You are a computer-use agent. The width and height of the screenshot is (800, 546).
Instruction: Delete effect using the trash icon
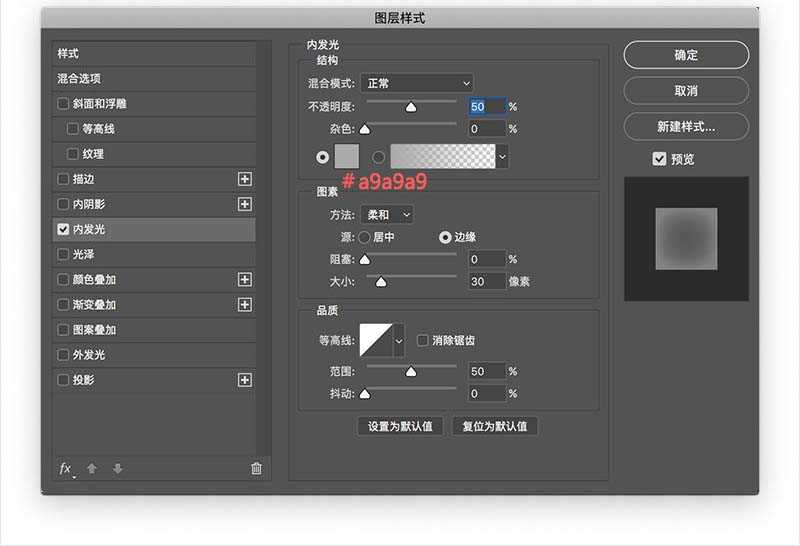256,468
